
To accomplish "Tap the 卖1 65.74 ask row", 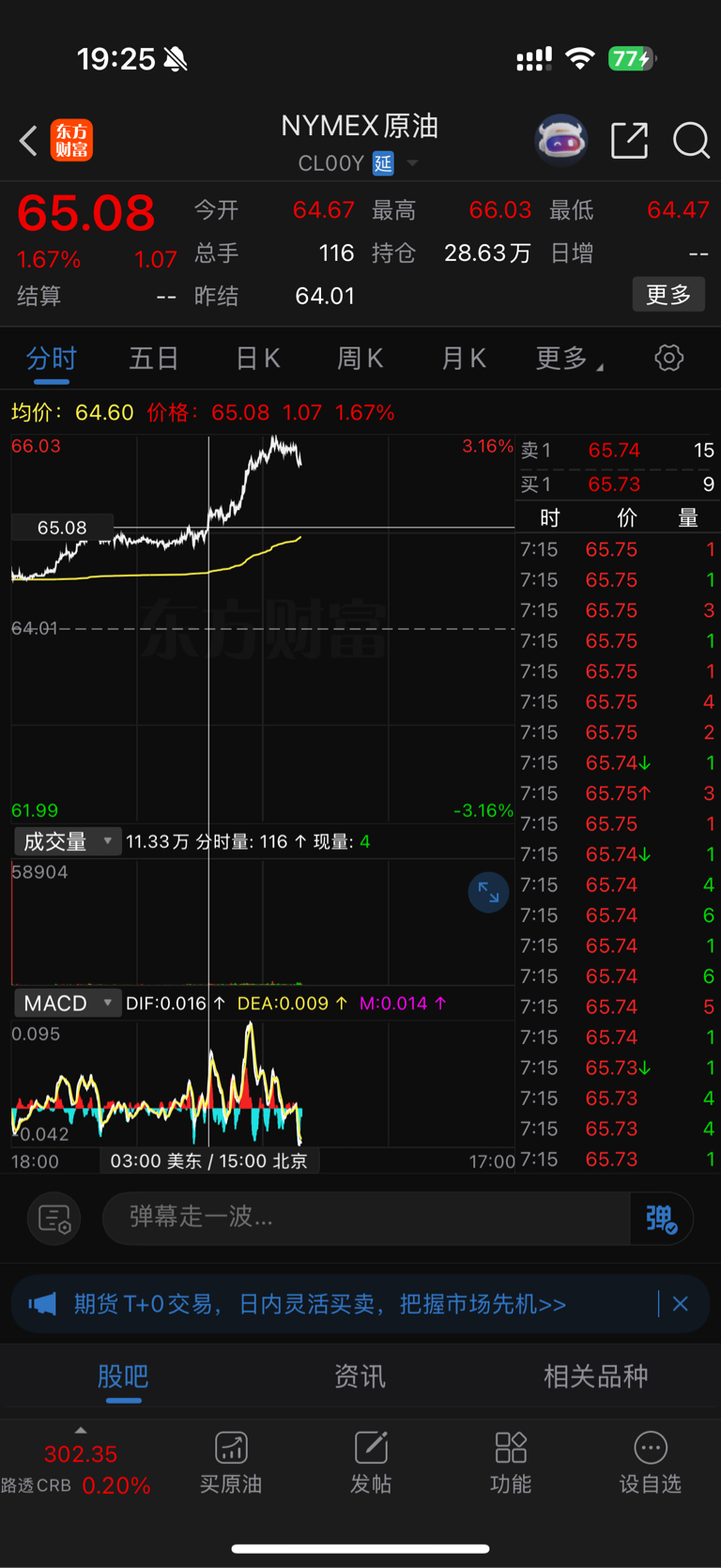I will tap(618, 450).
